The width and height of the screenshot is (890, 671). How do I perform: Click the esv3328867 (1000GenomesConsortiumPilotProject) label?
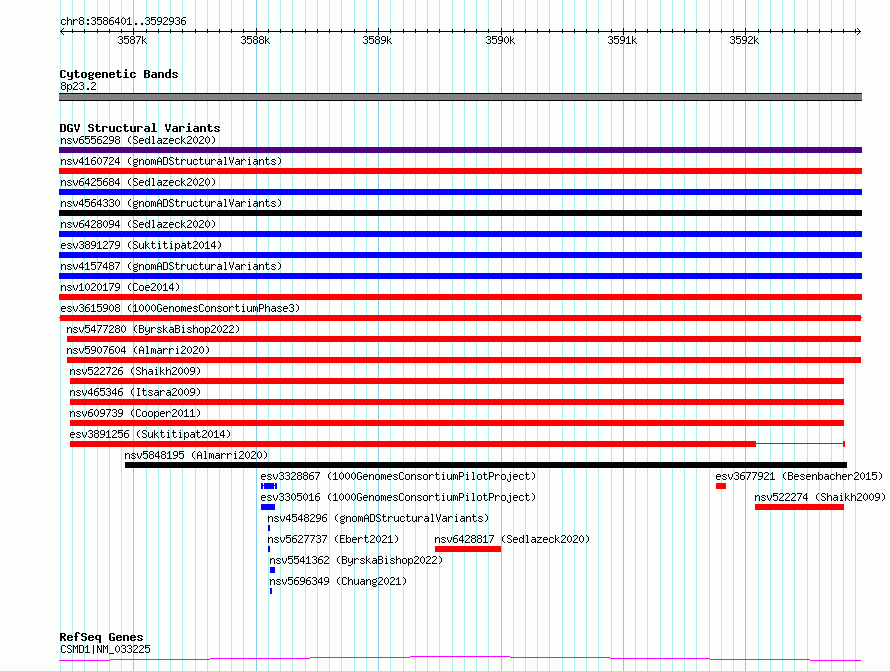click(398, 476)
